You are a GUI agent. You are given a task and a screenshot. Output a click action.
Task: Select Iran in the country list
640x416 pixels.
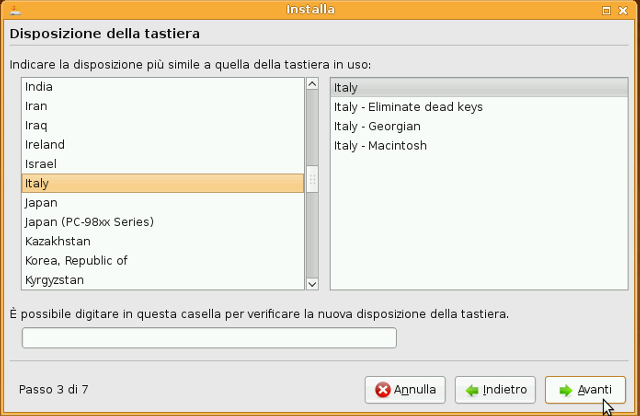tap(162, 106)
